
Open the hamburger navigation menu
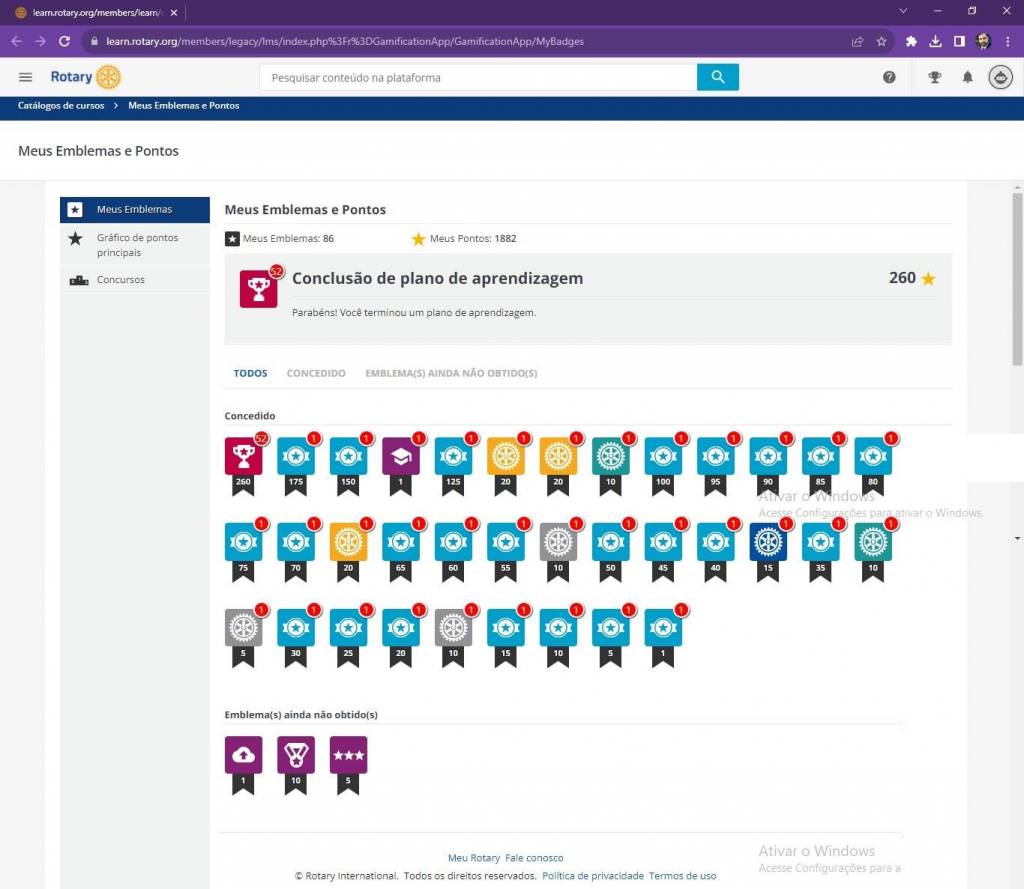click(26, 77)
